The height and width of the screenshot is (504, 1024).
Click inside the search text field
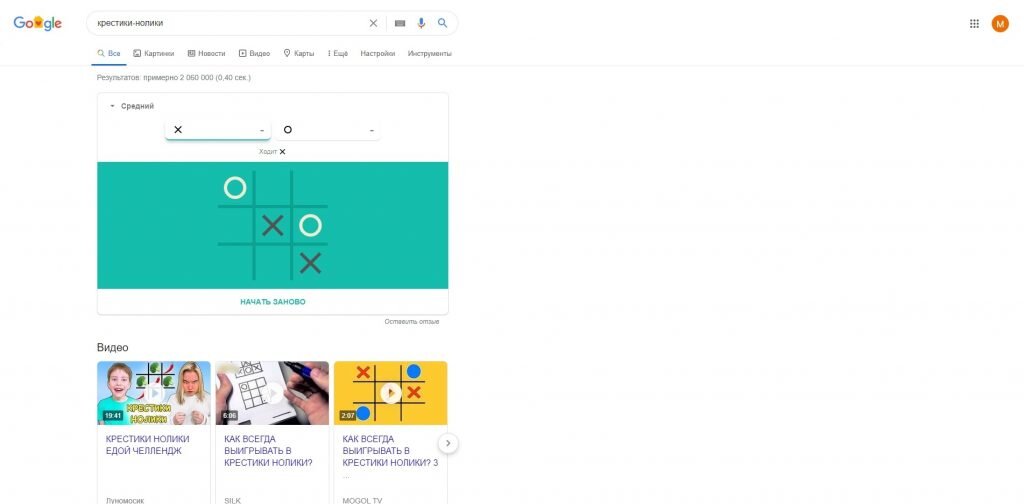[x=229, y=23]
